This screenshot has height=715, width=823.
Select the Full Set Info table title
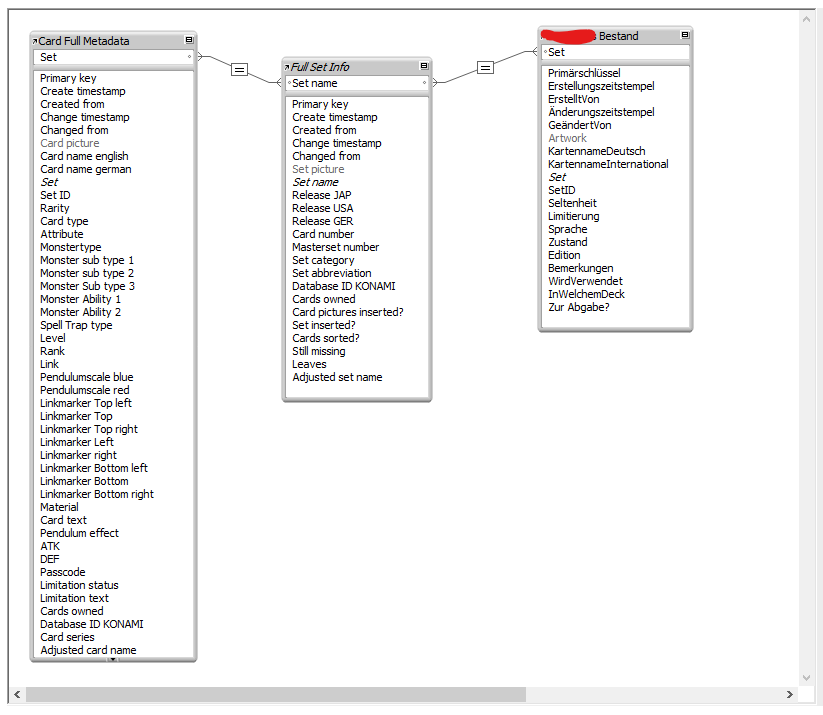point(320,67)
